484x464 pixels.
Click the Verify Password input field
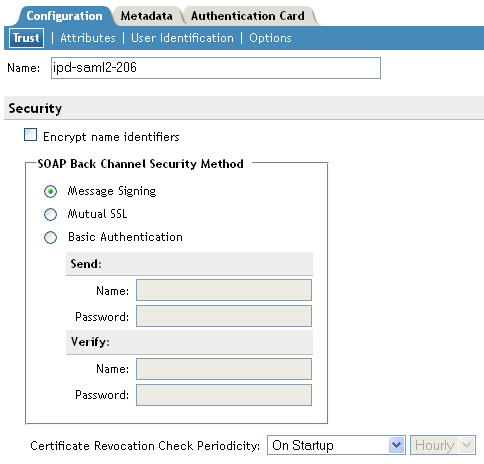coord(224,395)
